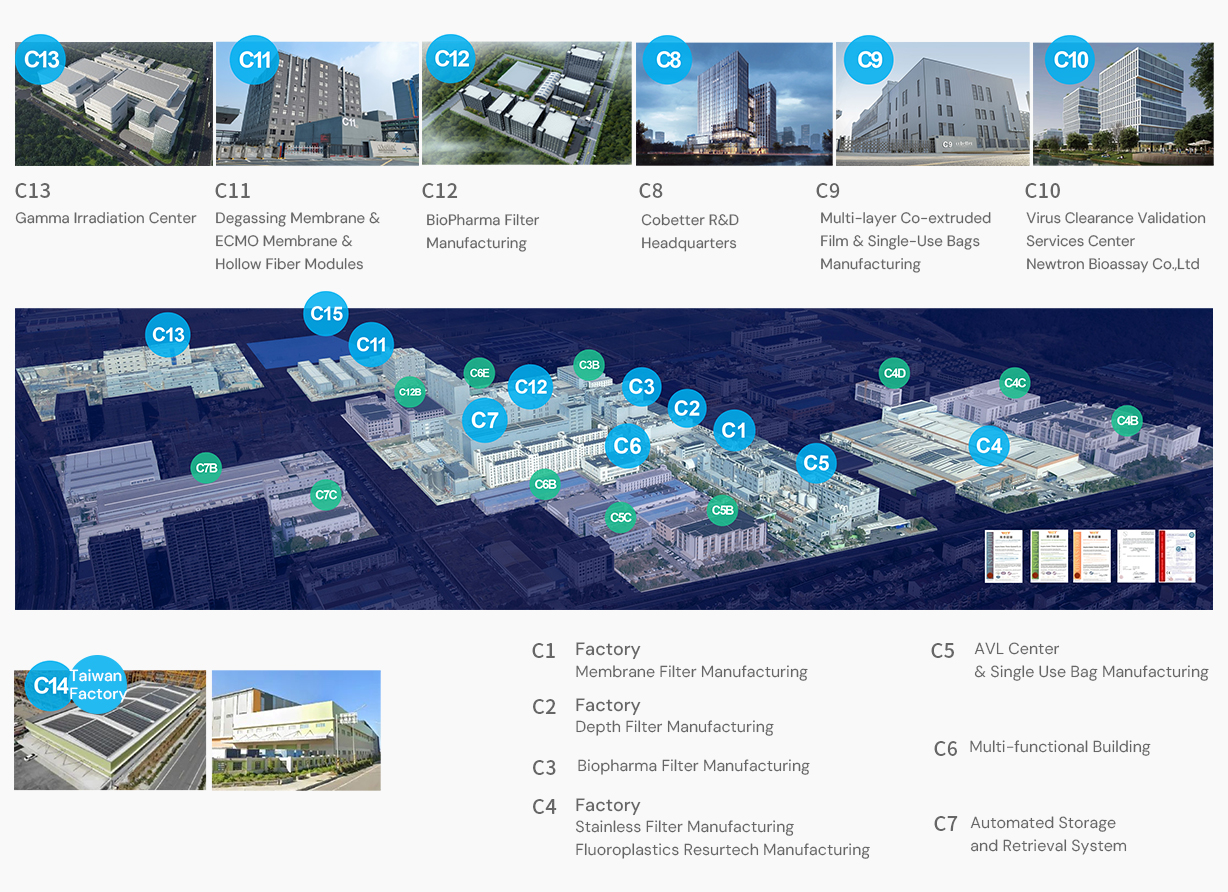Select the Membrane Filter Manufacturing legend entry
The image size is (1228, 892).
click(x=691, y=672)
